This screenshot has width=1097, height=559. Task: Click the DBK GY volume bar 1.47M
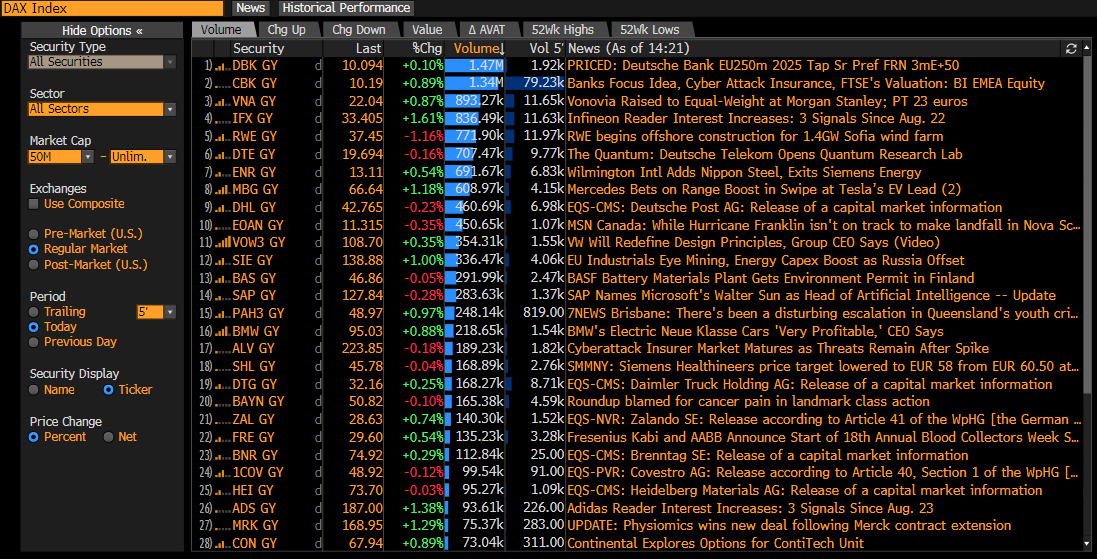tap(474, 66)
